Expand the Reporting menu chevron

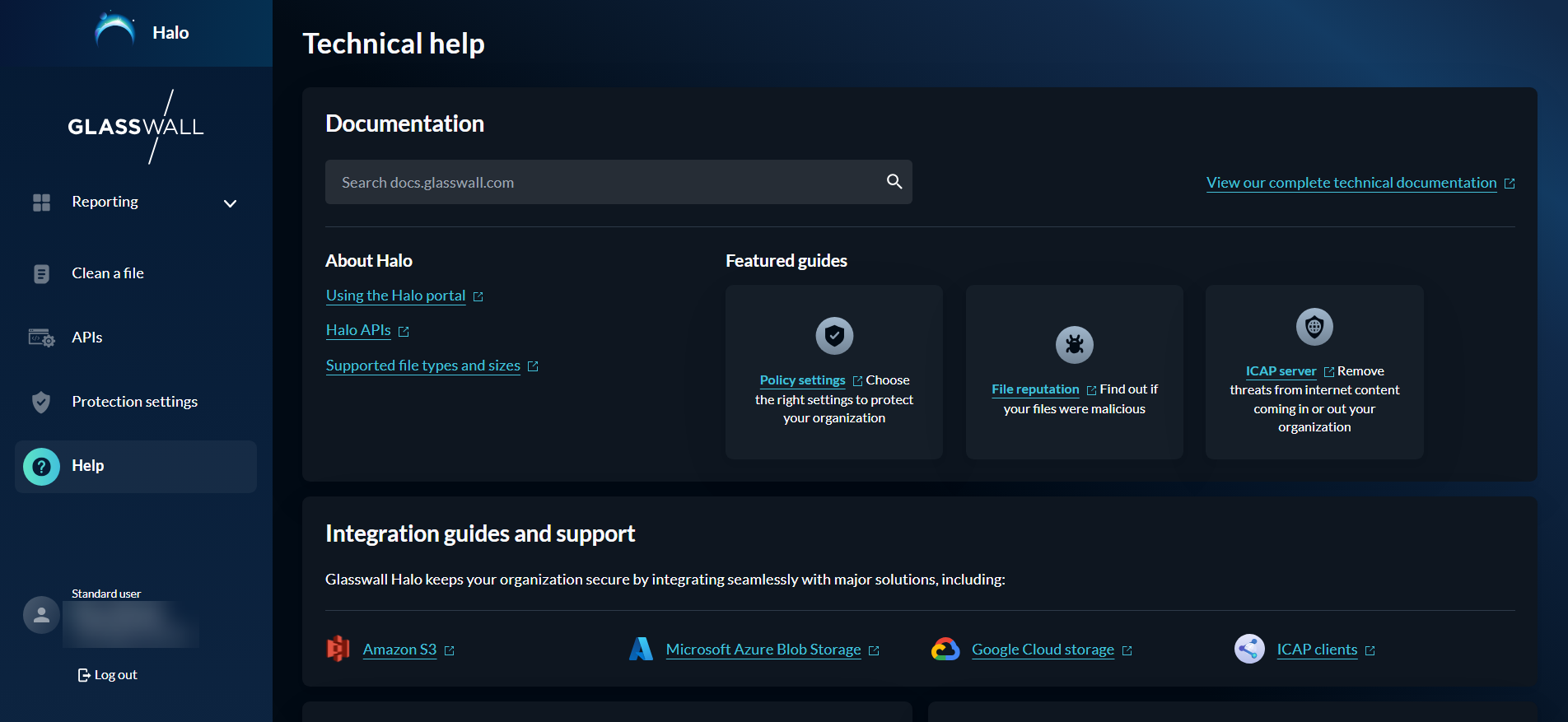[231, 203]
